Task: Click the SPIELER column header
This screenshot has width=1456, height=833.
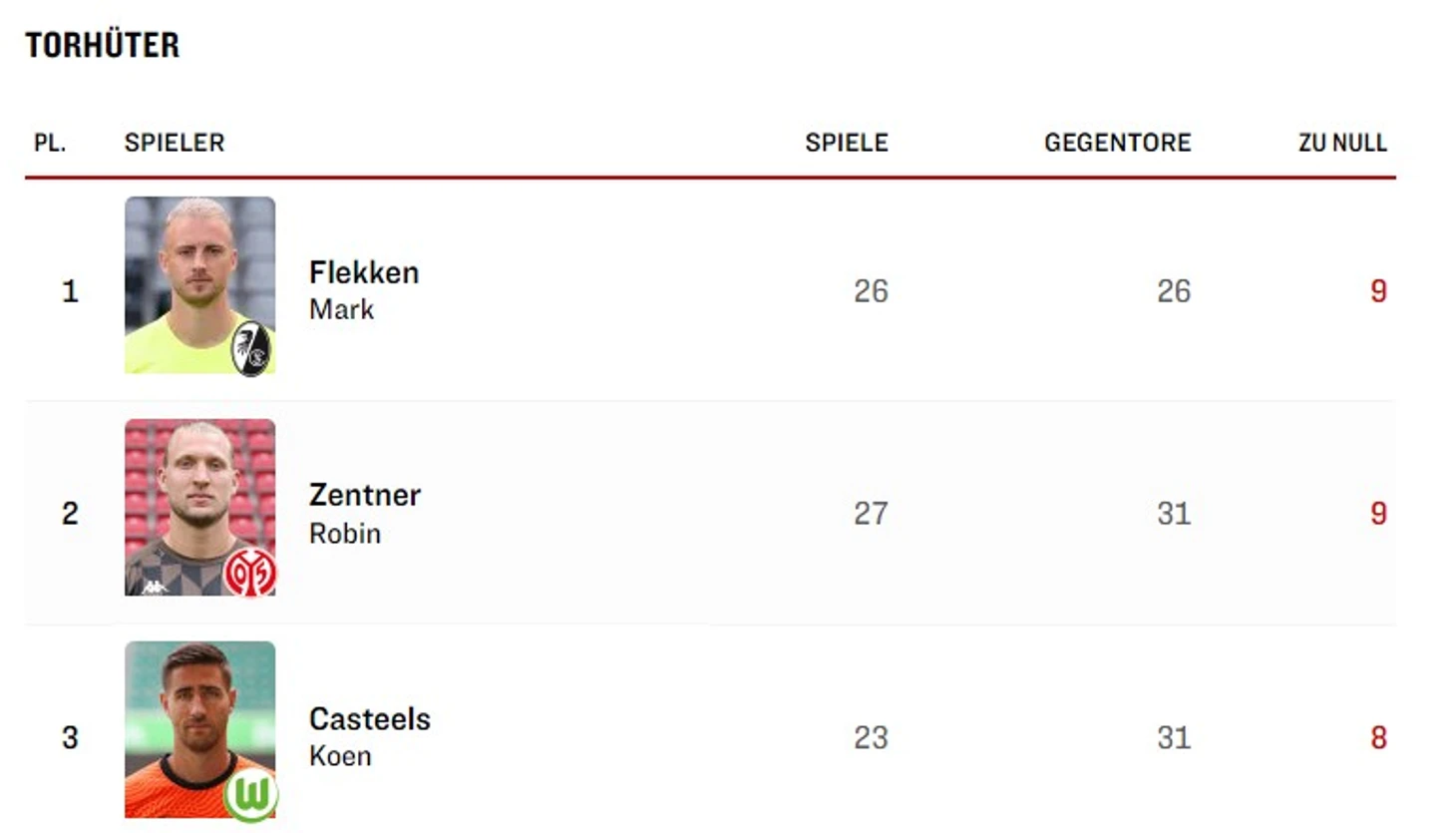Action: (175, 143)
